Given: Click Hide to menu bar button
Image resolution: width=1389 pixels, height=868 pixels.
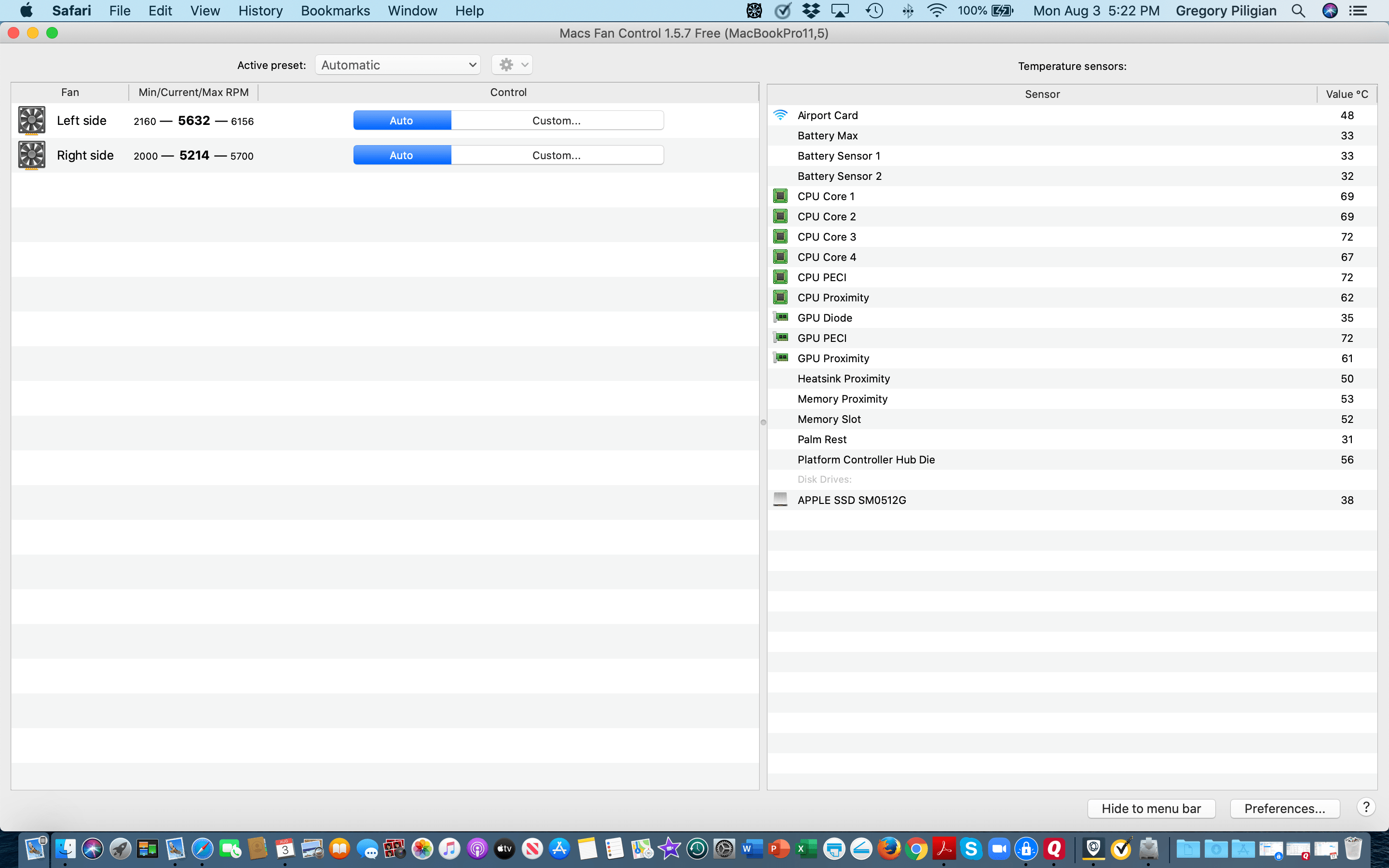Looking at the screenshot, I should pyautogui.click(x=1151, y=808).
